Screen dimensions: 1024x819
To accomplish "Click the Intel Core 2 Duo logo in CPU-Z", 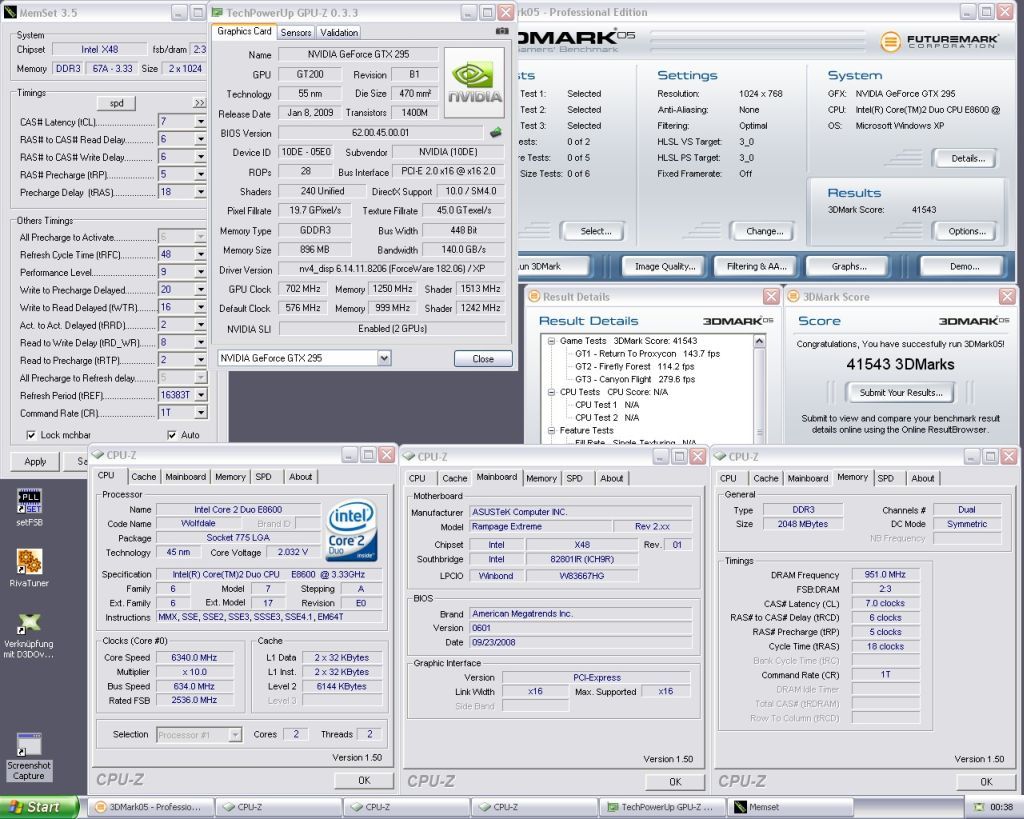I will click(351, 530).
